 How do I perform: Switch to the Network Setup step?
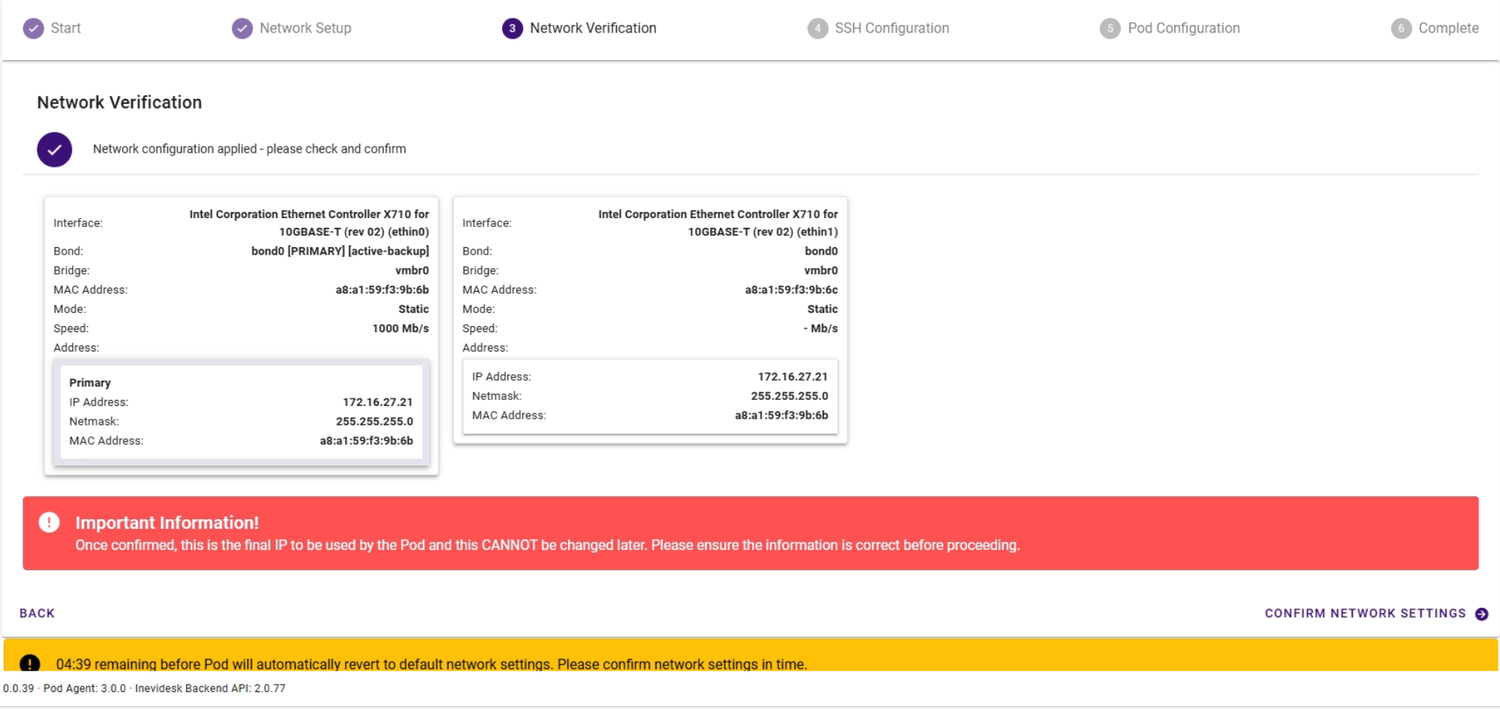click(x=302, y=28)
